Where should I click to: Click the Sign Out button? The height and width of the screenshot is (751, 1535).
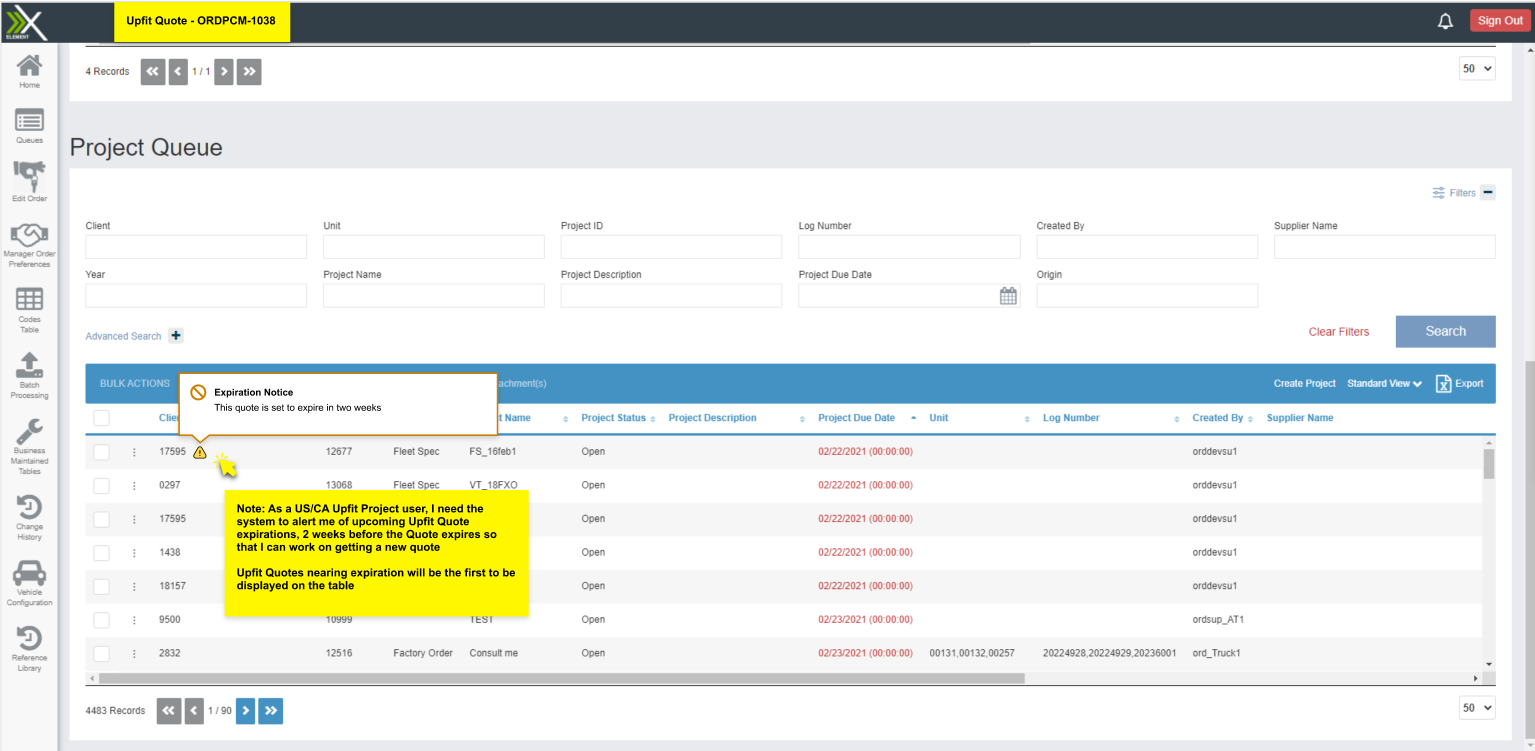click(1500, 21)
